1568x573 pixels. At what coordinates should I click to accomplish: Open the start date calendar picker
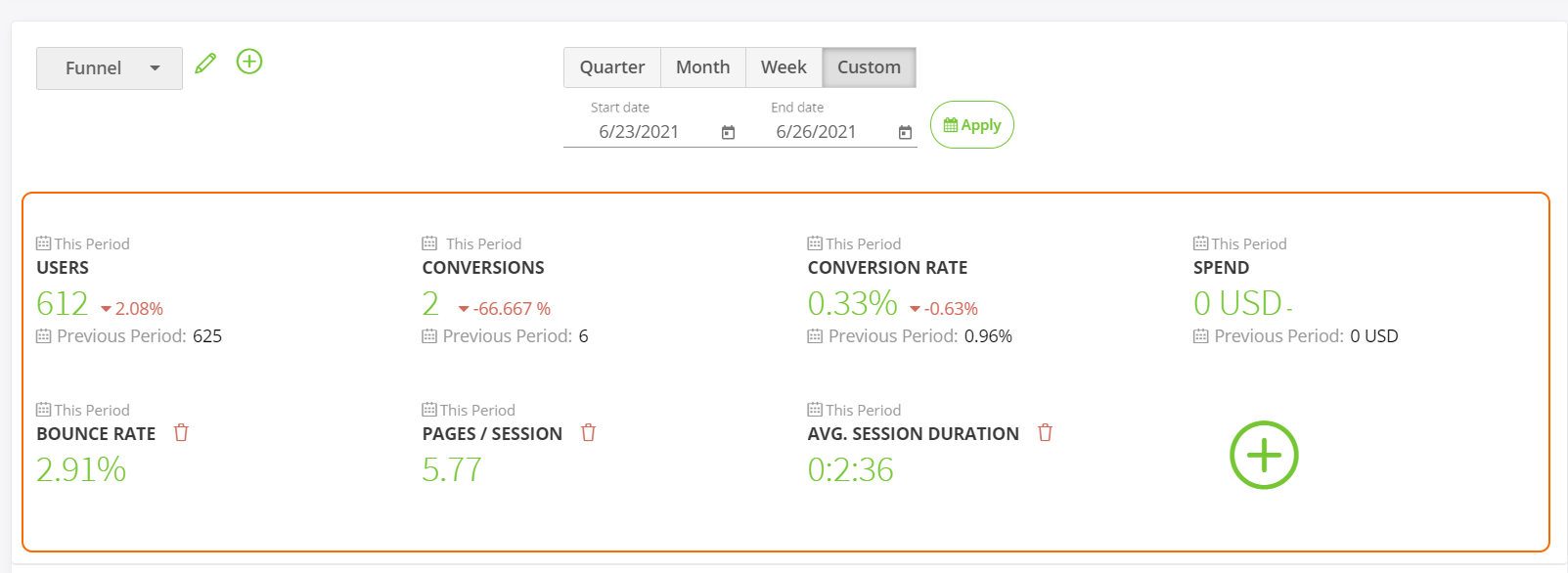click(x=728, y=132)
